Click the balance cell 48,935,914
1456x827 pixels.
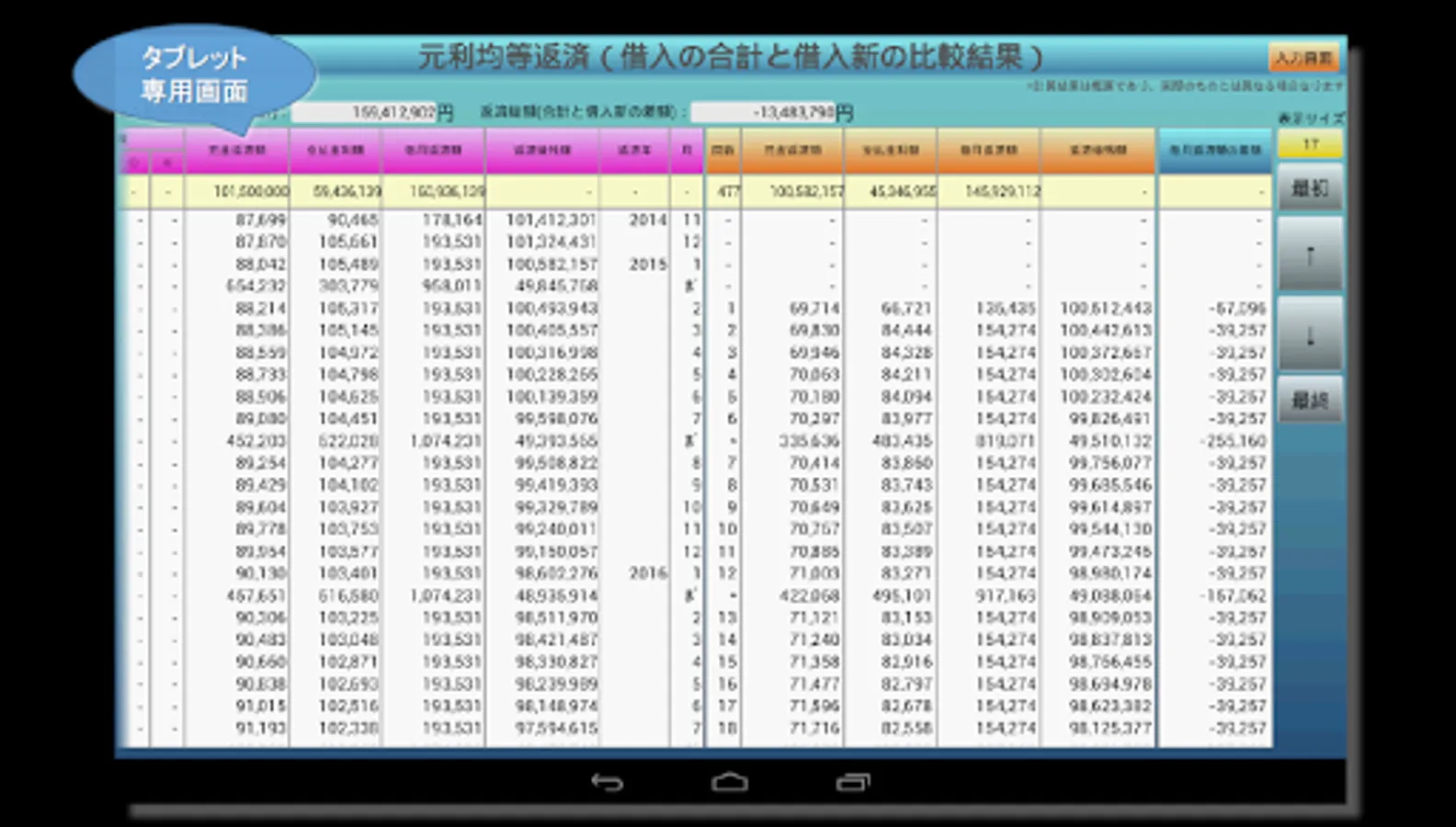(556, 595)
